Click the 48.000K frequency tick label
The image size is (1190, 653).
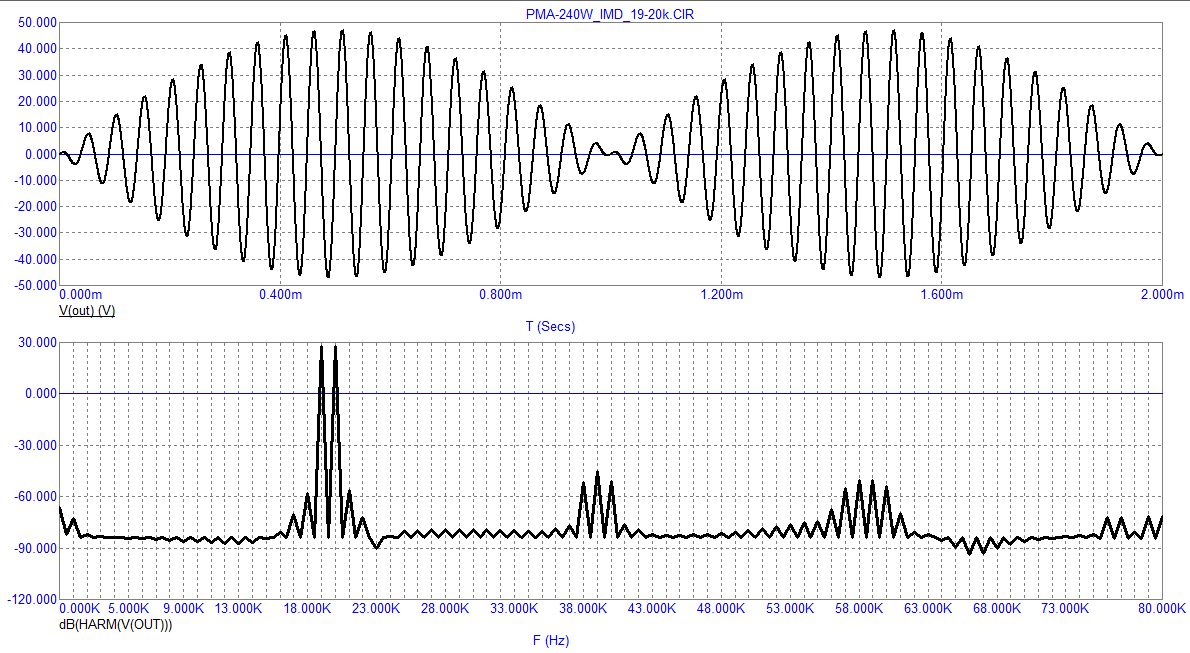point(721,609)
